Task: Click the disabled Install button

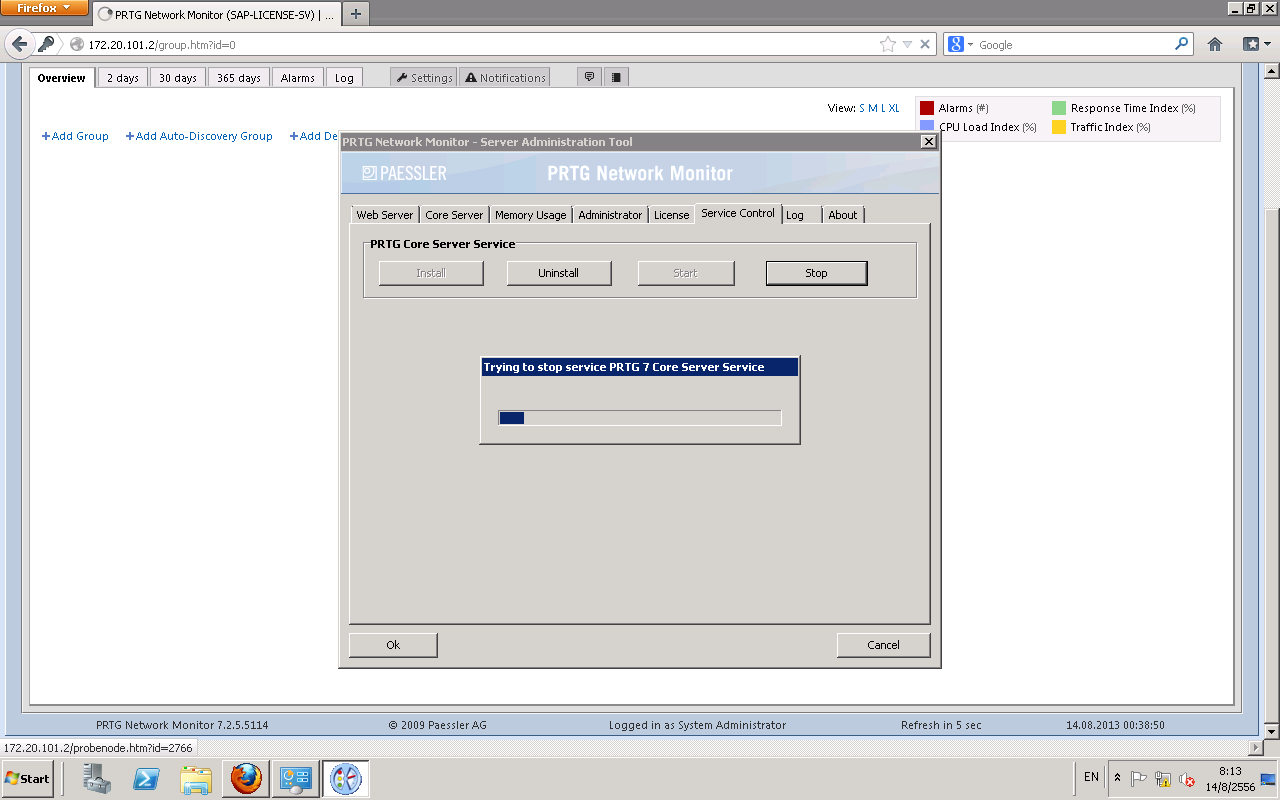Action: (431, 273)
